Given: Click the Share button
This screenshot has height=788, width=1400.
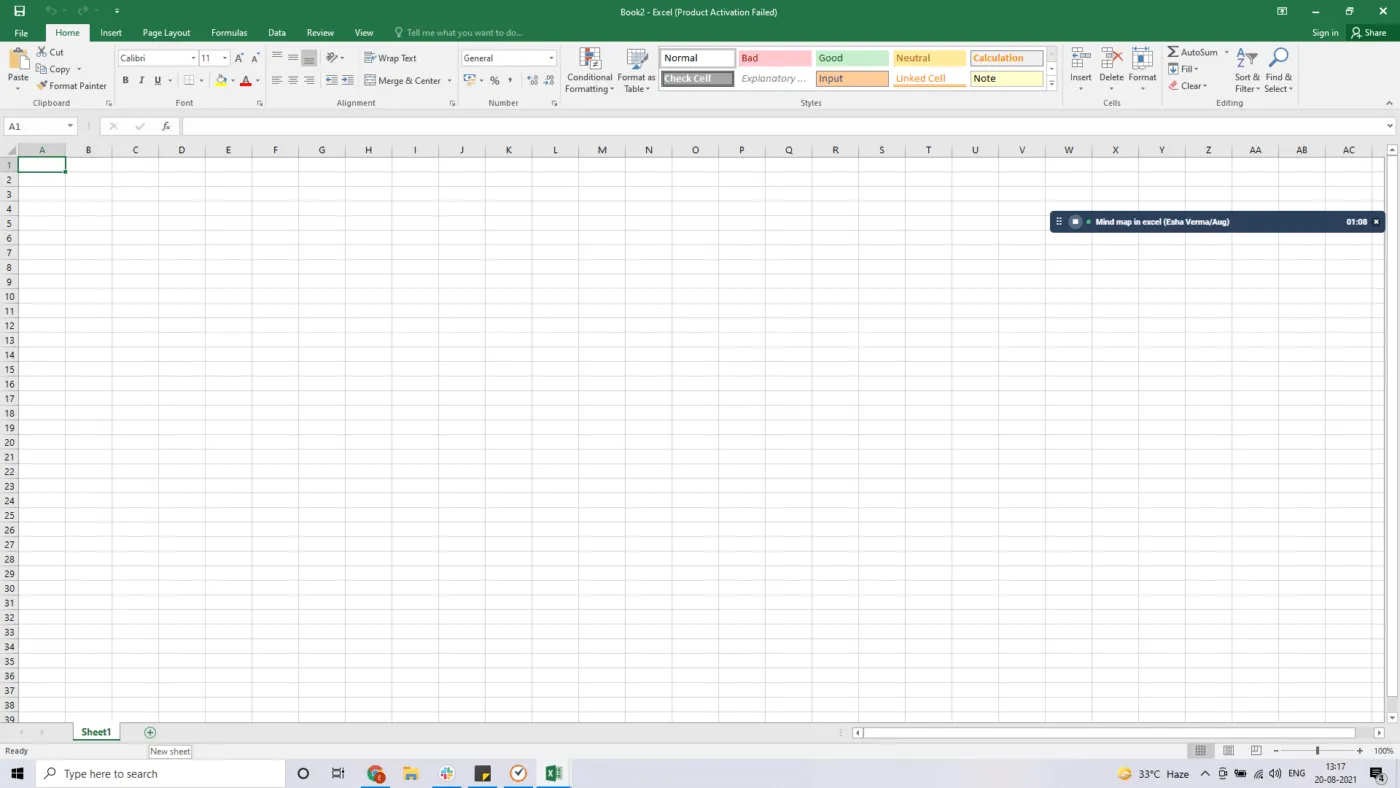Looking at the screenshot, I should click(1369, 32).
